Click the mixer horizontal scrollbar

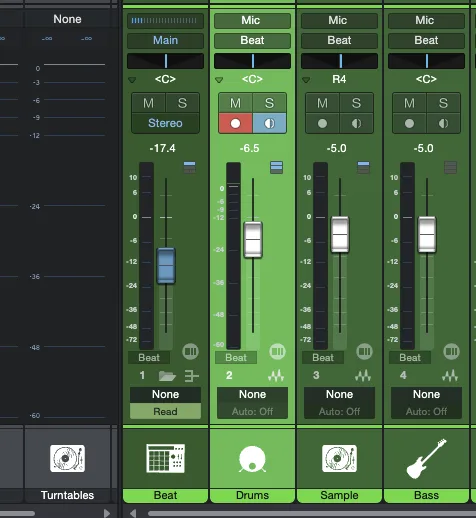pyautogui.click(x=312, y=514)
